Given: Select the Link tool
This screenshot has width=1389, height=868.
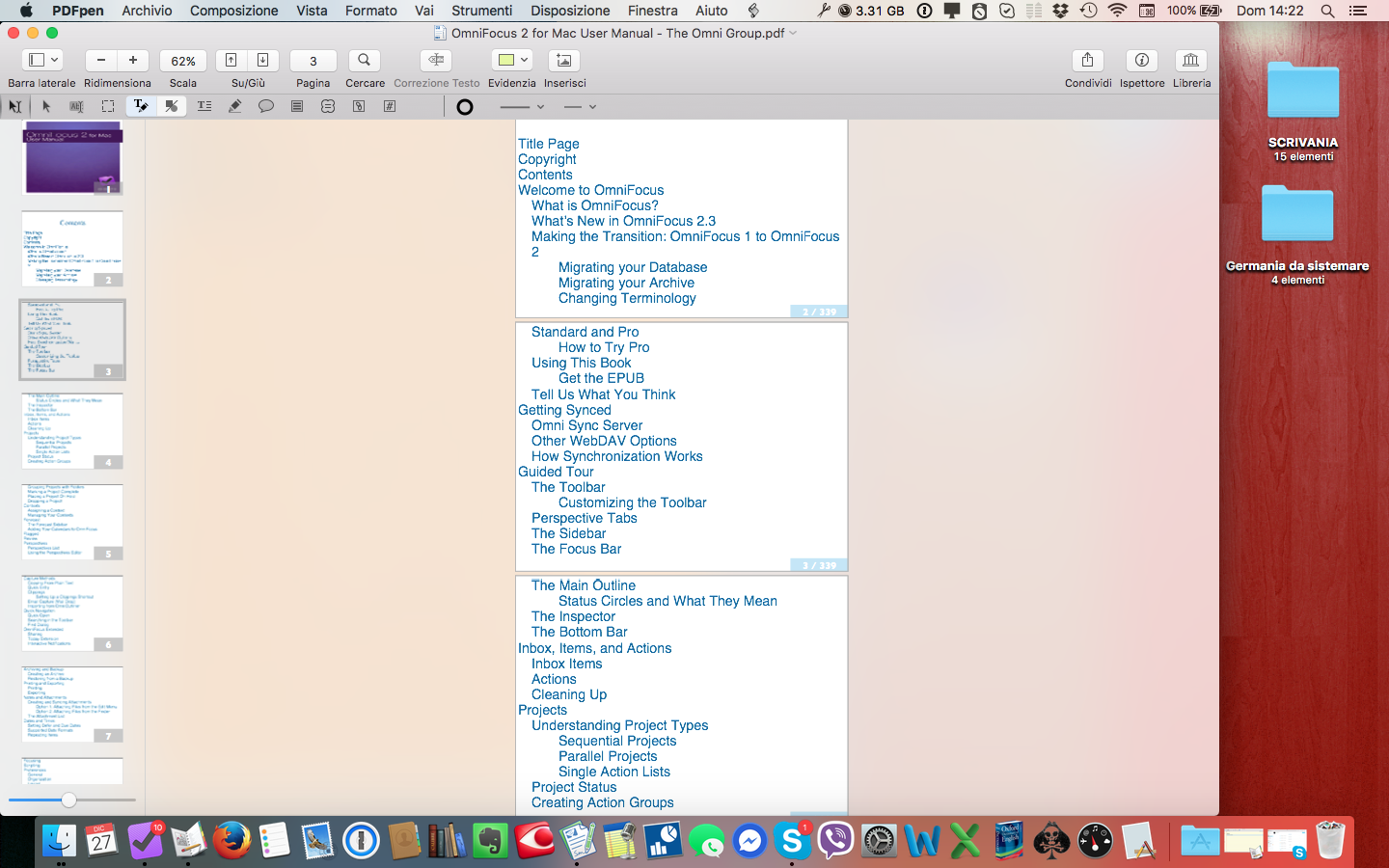Looking at the screenshot, I should point(359,106).
